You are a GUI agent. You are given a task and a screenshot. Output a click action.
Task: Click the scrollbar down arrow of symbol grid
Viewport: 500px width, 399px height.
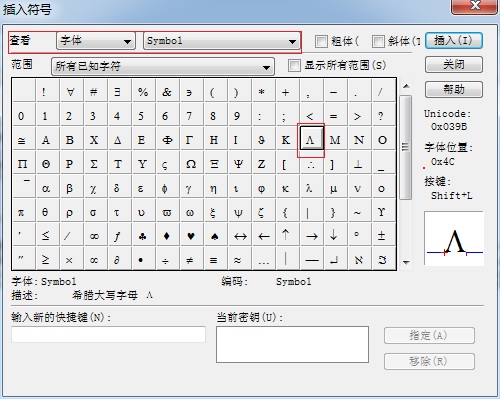coord(406,262)
